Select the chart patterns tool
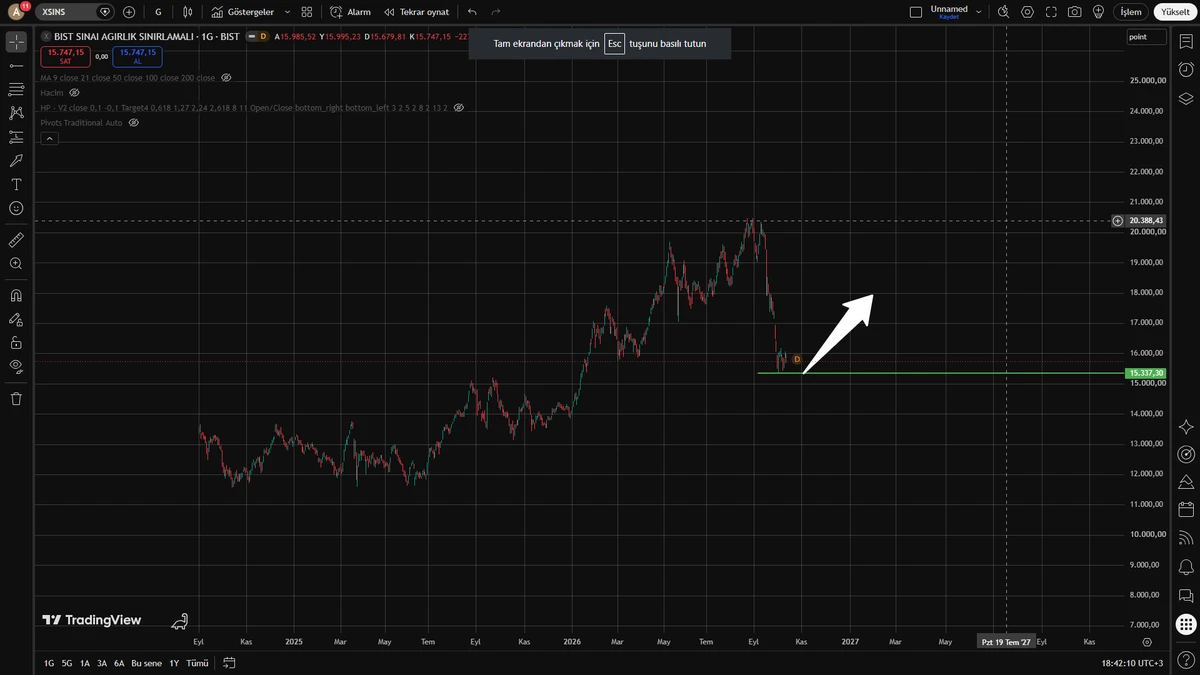Image resolution: width=1200 pixels, height=675 pixels. (16, 113)
